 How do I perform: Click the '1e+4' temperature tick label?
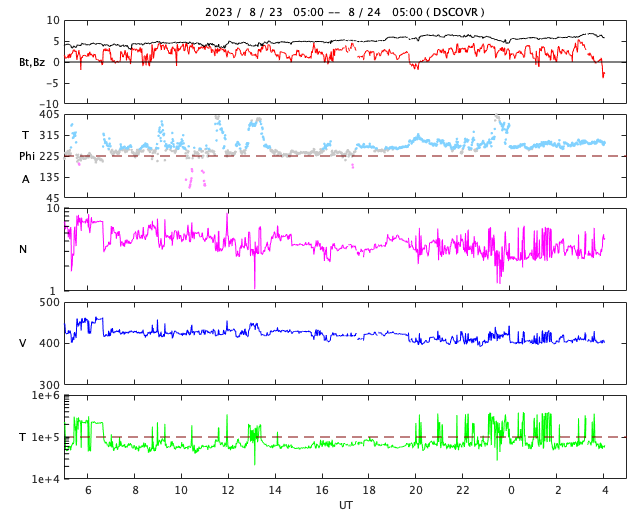(46, 479)
